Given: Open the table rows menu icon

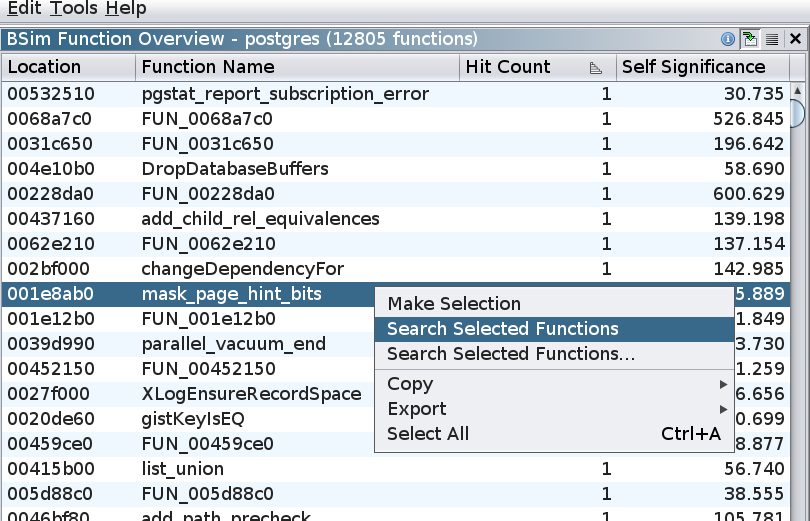Looking at the screenshot, I should (772, 40).
